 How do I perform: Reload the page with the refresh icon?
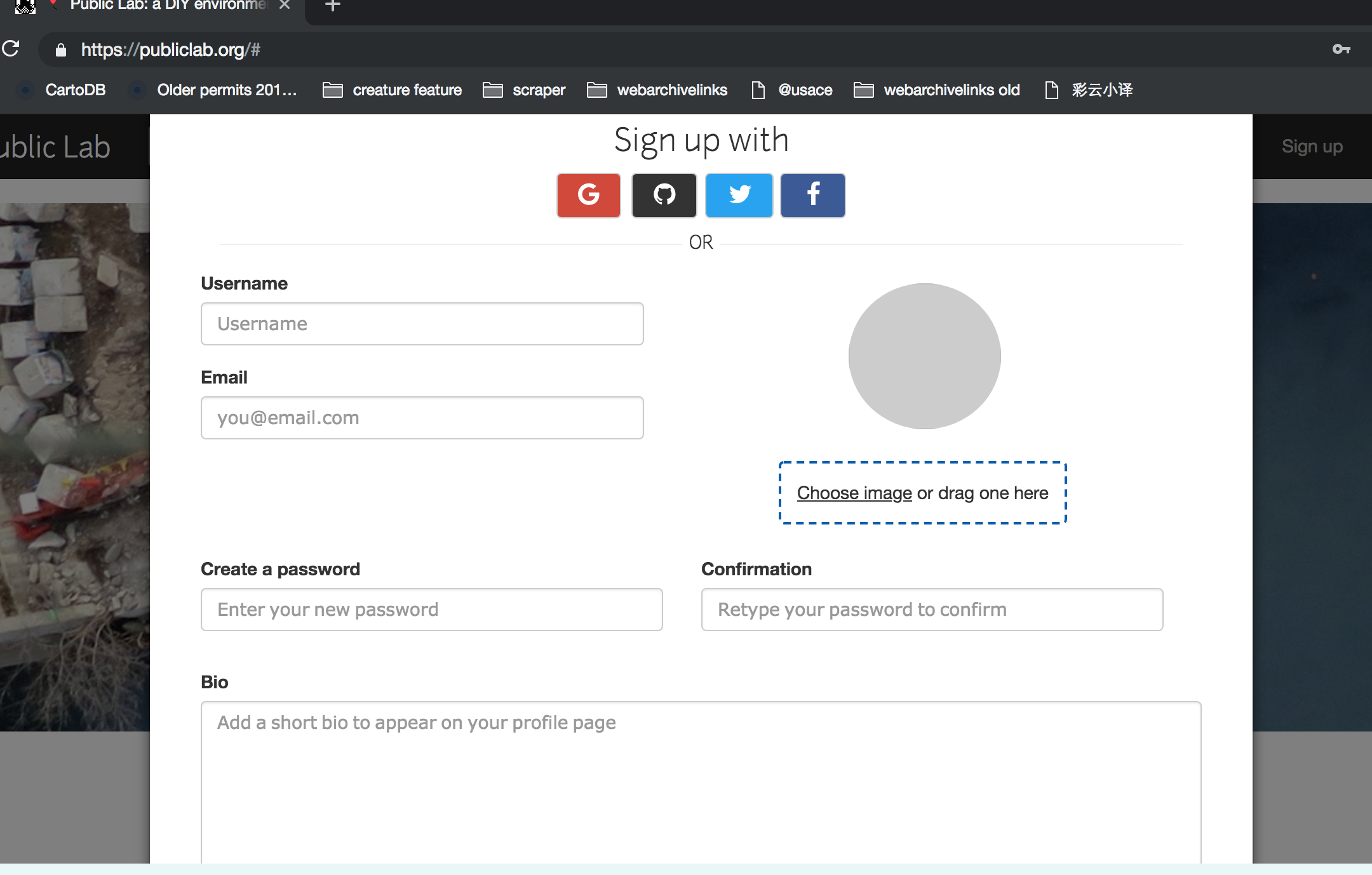11,49
